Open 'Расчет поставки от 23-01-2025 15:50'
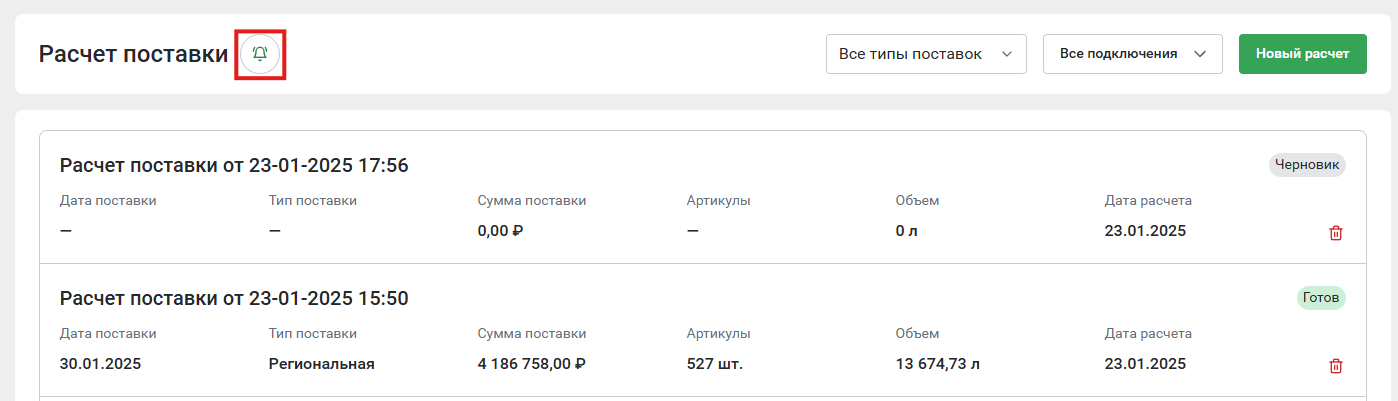This screenshot has width=1398, height=401. click(234, 298)
